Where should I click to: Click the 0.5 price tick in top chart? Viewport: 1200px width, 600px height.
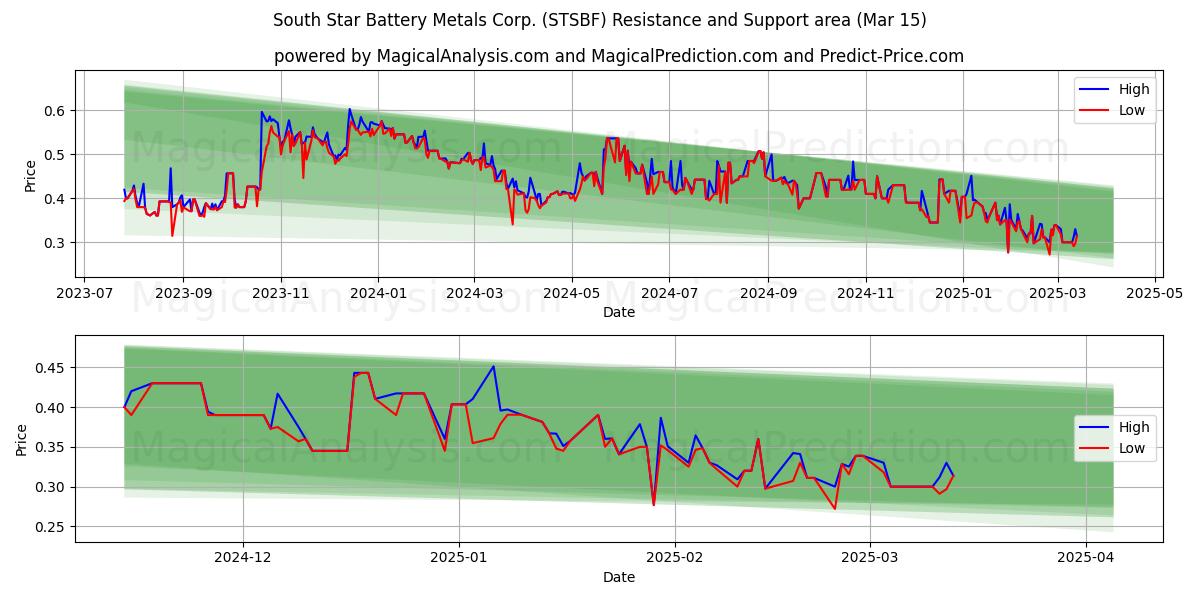coord(57,154)
